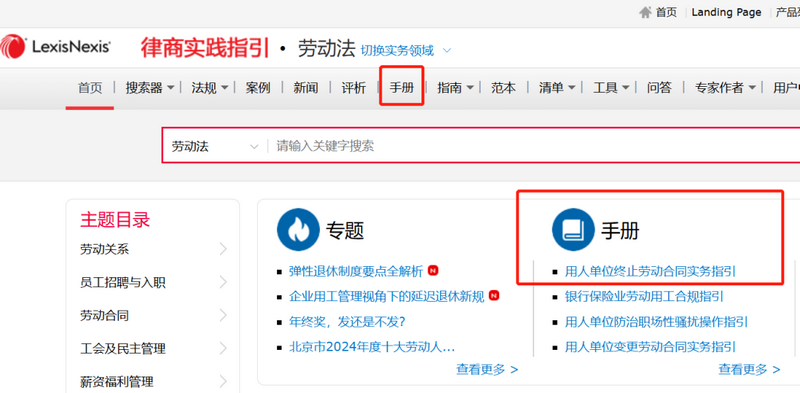
Task: Expand 劳动合同 in 主题目录
Action: point(153,315)
